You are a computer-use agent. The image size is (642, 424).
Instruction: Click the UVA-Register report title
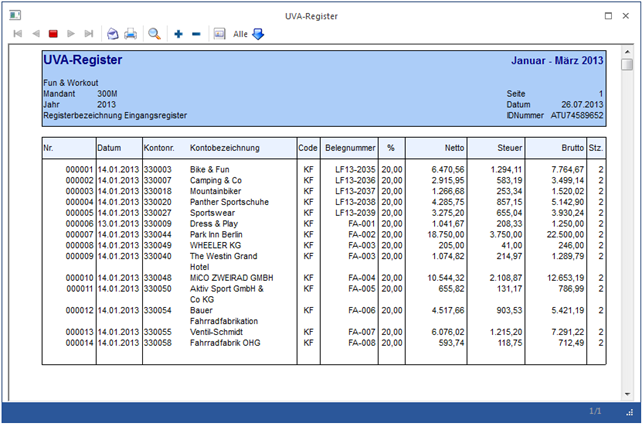[x=82, y=61]
